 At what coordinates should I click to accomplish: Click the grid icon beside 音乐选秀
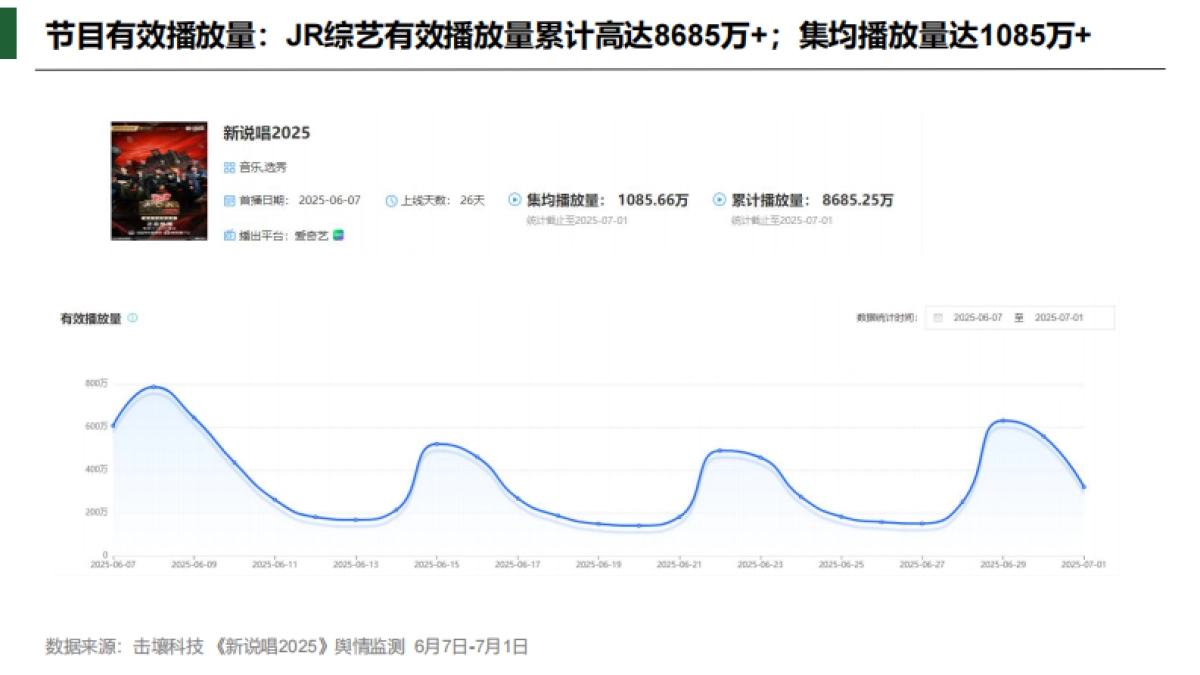tap(228, 167)
